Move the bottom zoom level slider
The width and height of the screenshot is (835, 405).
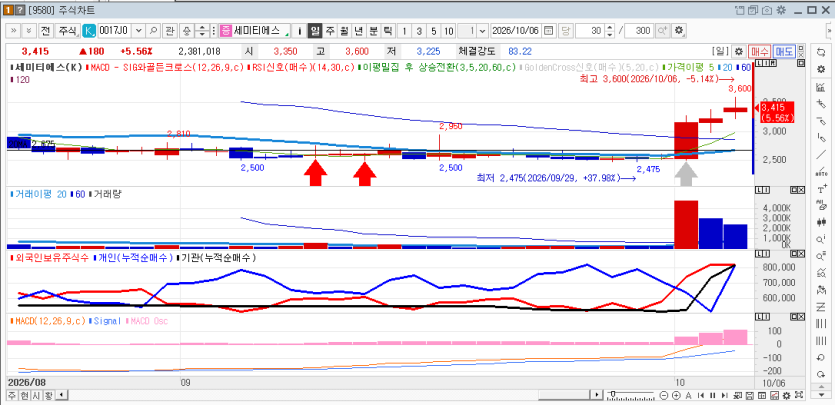pos(613,395)
